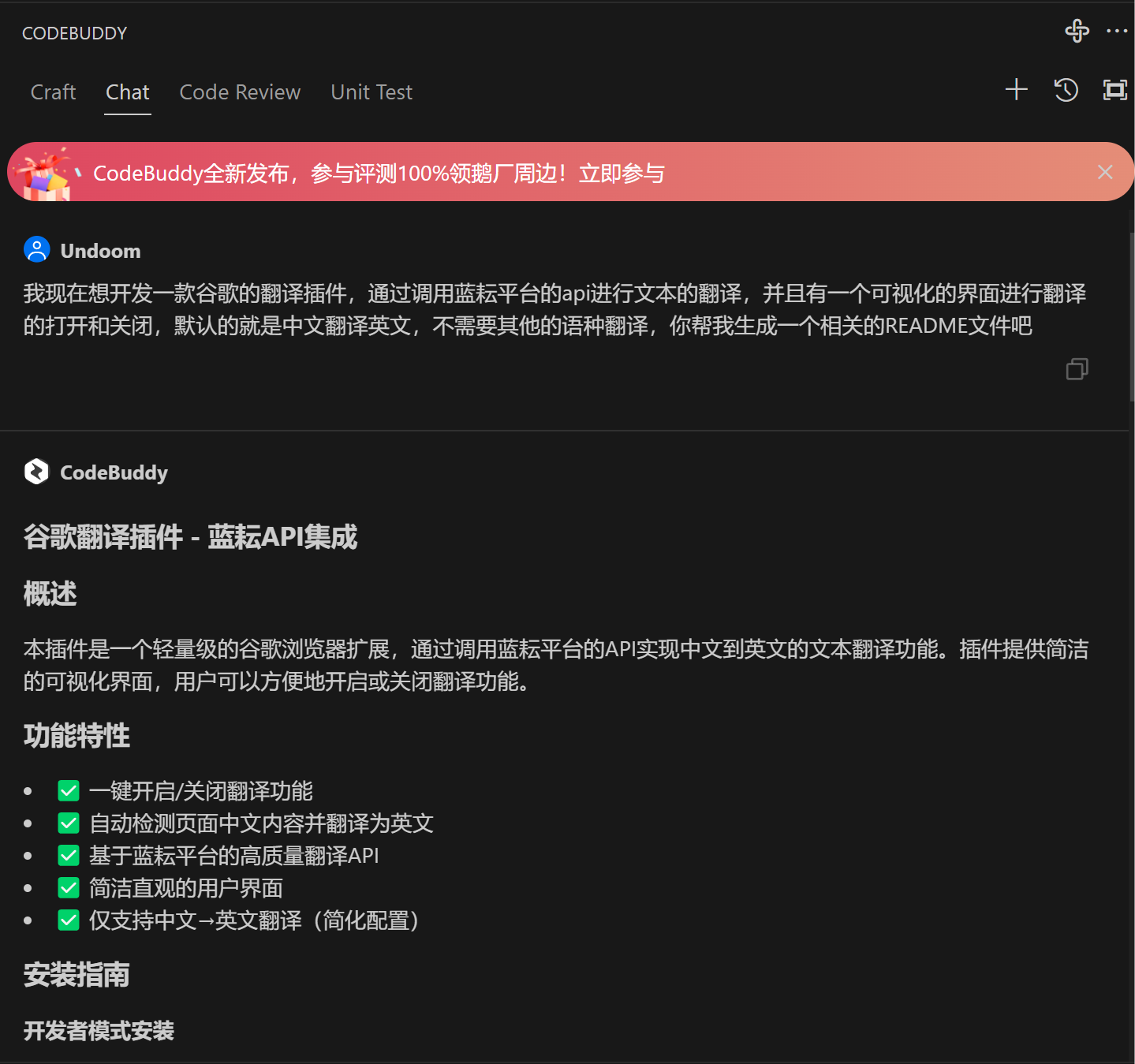The width and height of the screenshot is (1135, 1064).
Task: Click the heading 谷歌翻译插件 - 蓝耘API集成
Action: click(x=190, y=536)
